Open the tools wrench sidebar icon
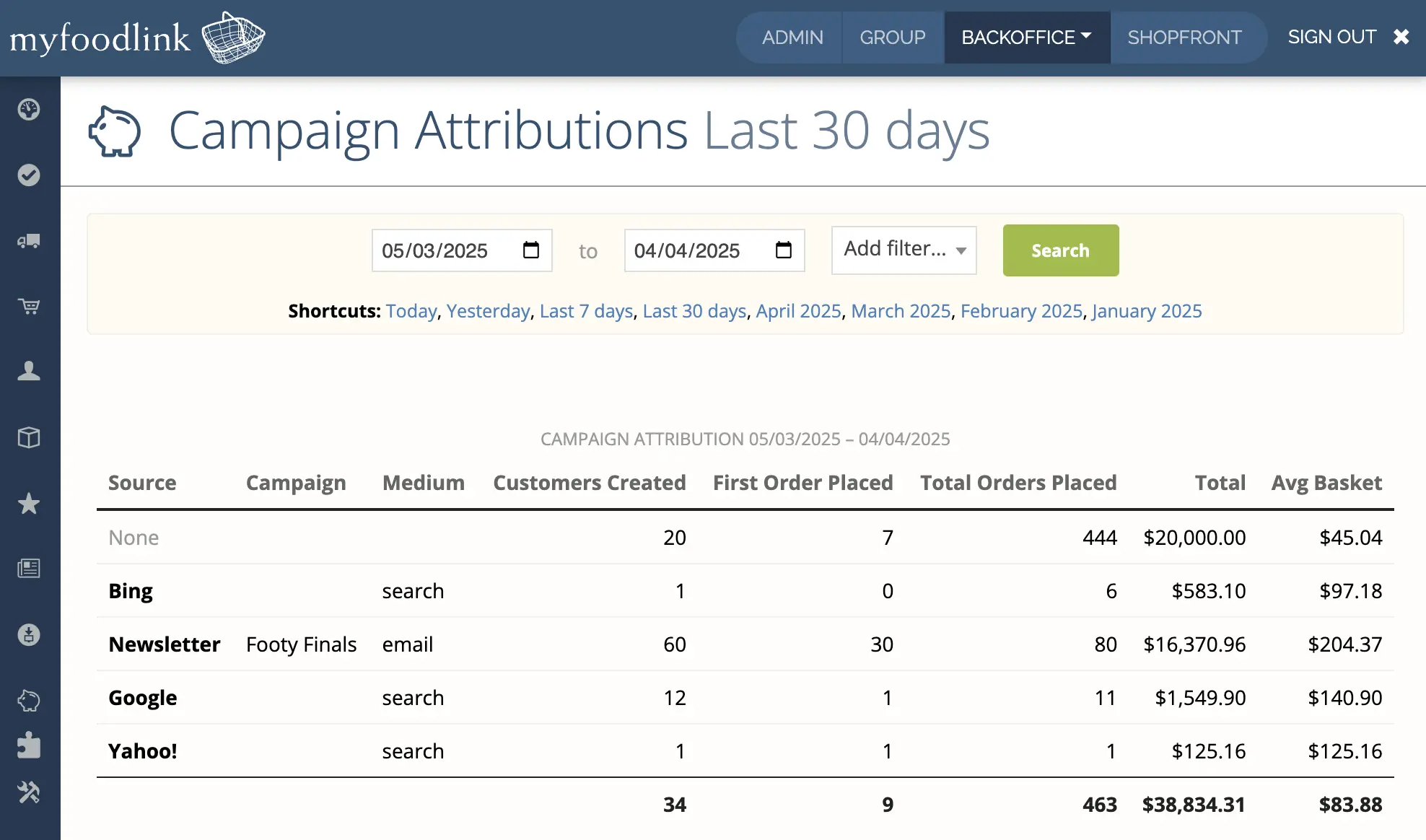Screen dimensions: 1426x840 (29, 792)
